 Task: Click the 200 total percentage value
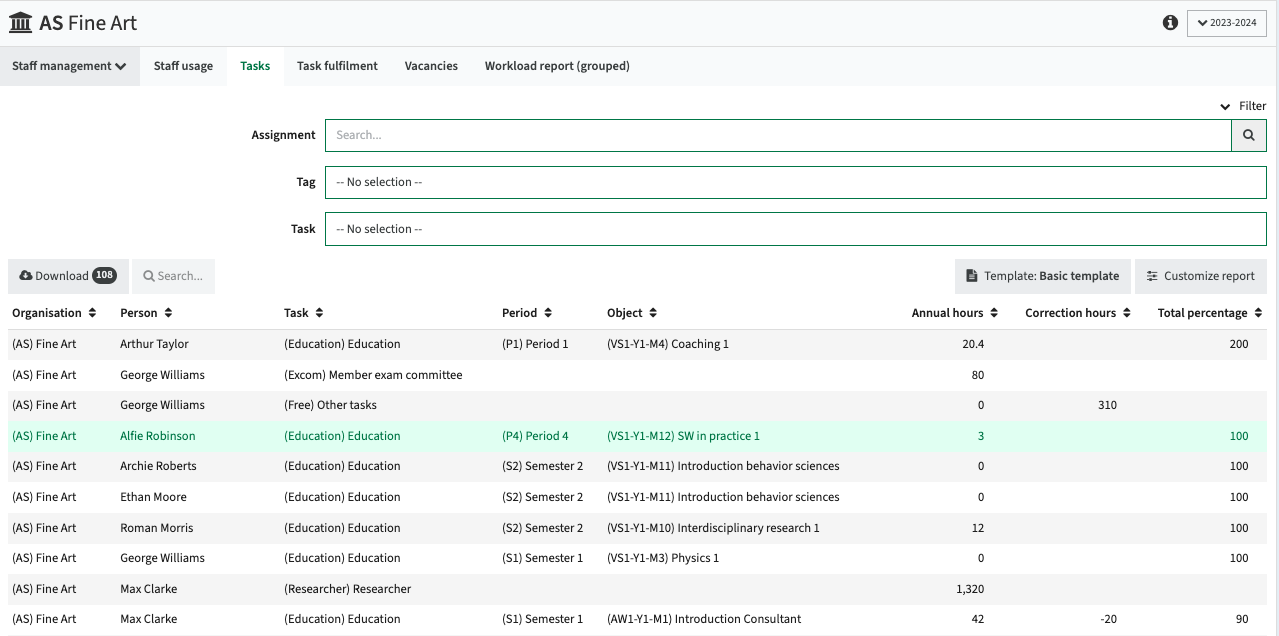1239,344
